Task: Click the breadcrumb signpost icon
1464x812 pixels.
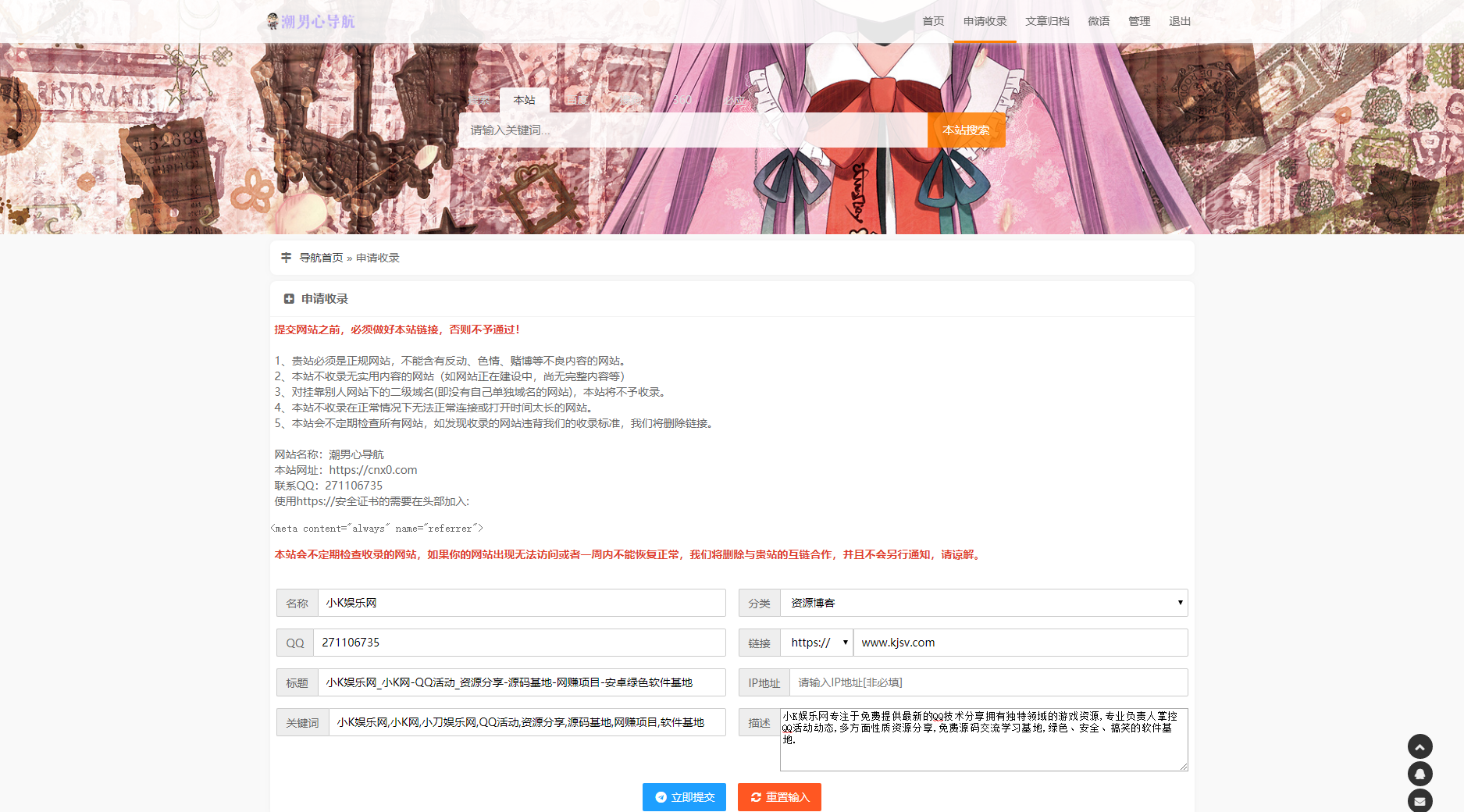Action: (x=287, y=258)
